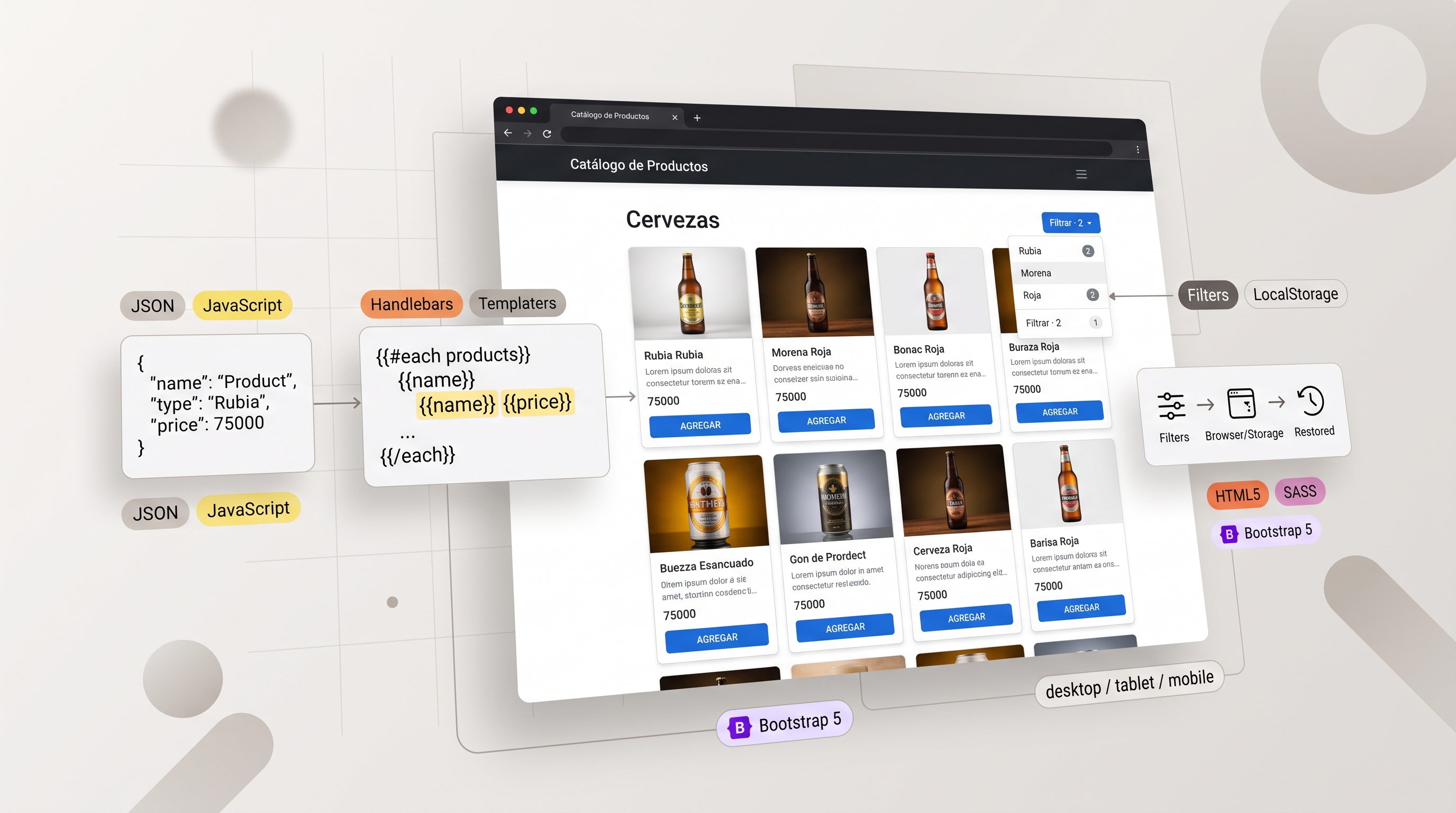Click the Restored history clock icon
This screenshot has height=813, width=1456.
coord(1310,400)
